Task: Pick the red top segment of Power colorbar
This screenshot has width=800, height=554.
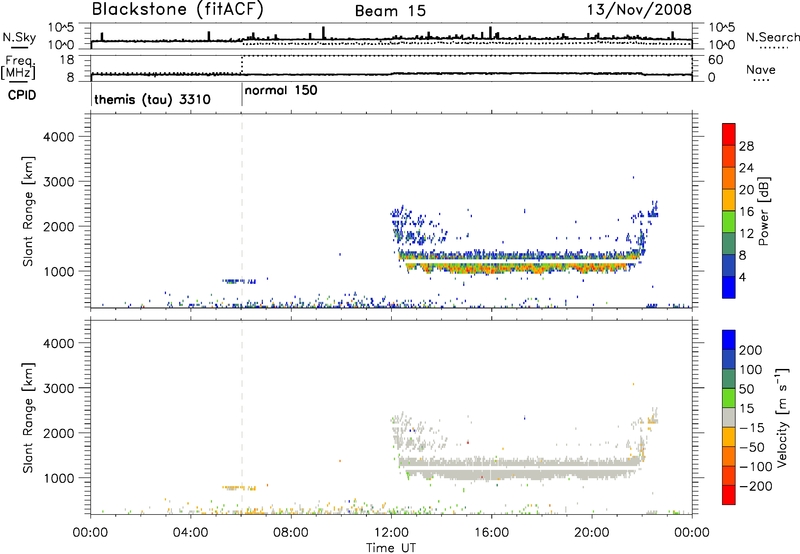Action: click(729, 134)
